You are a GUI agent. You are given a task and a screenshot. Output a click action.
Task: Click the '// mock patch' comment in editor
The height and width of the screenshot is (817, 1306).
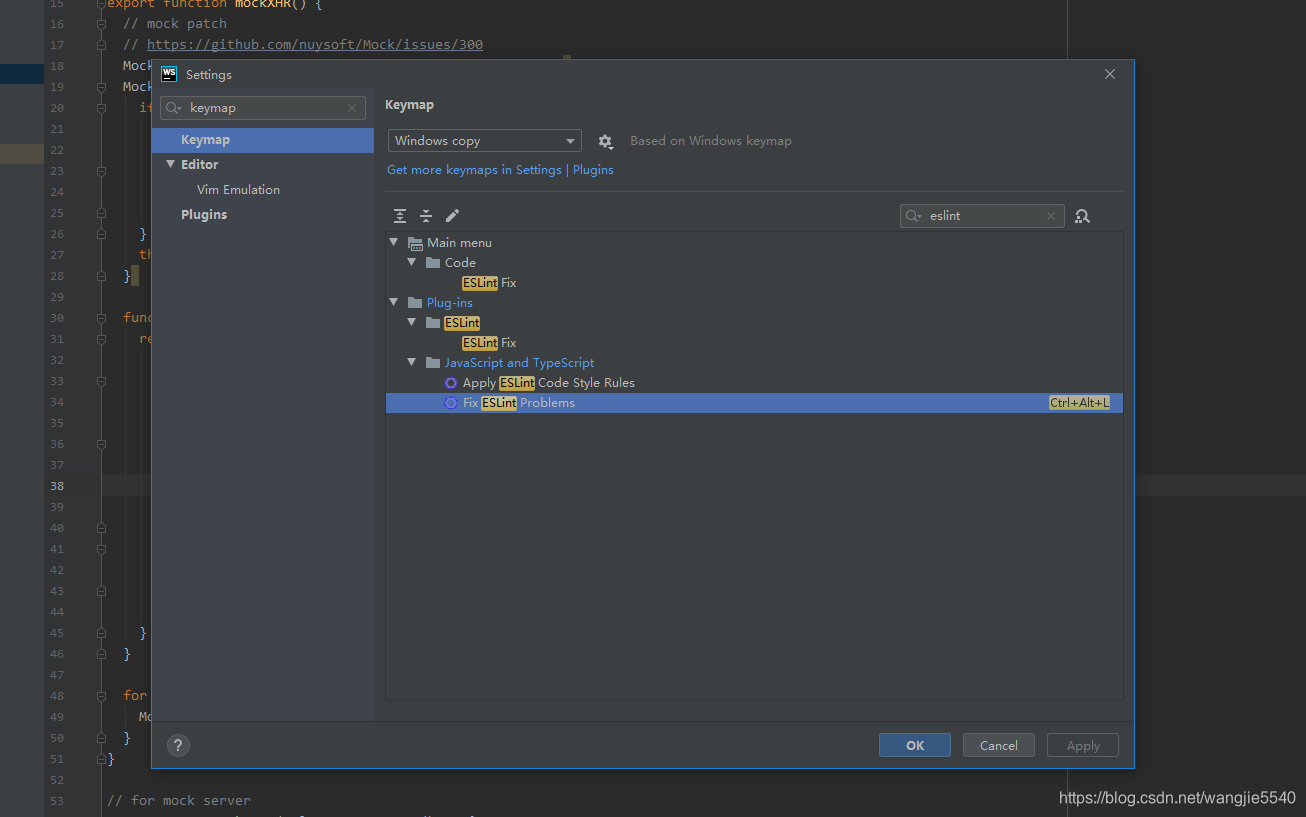175,23
